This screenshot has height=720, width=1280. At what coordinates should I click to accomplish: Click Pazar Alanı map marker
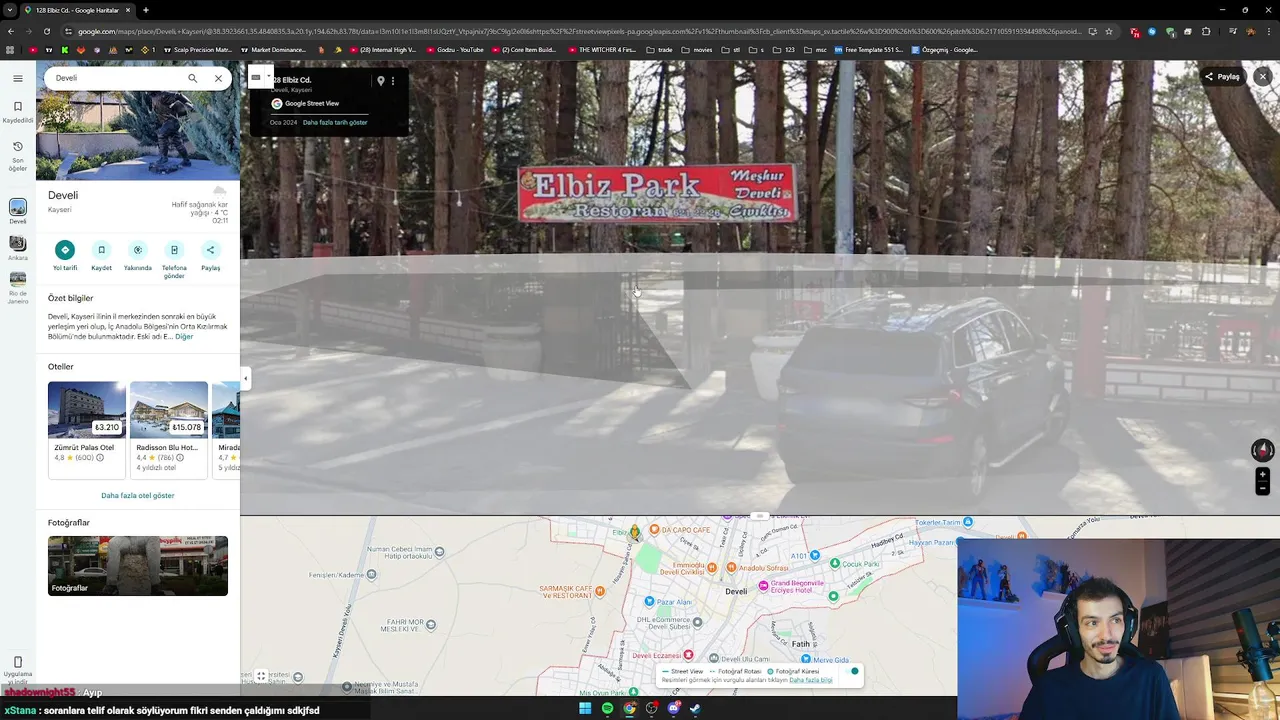coord(649,602)
